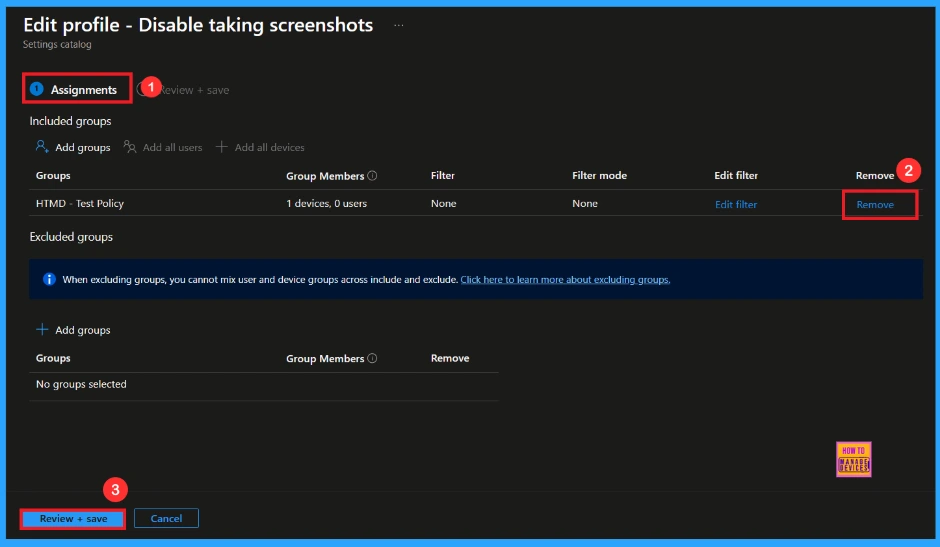Click Filter mode value None for HTMD - Test Policy
The width and height of the screenshot is (940, 547).
click(585, 203)
